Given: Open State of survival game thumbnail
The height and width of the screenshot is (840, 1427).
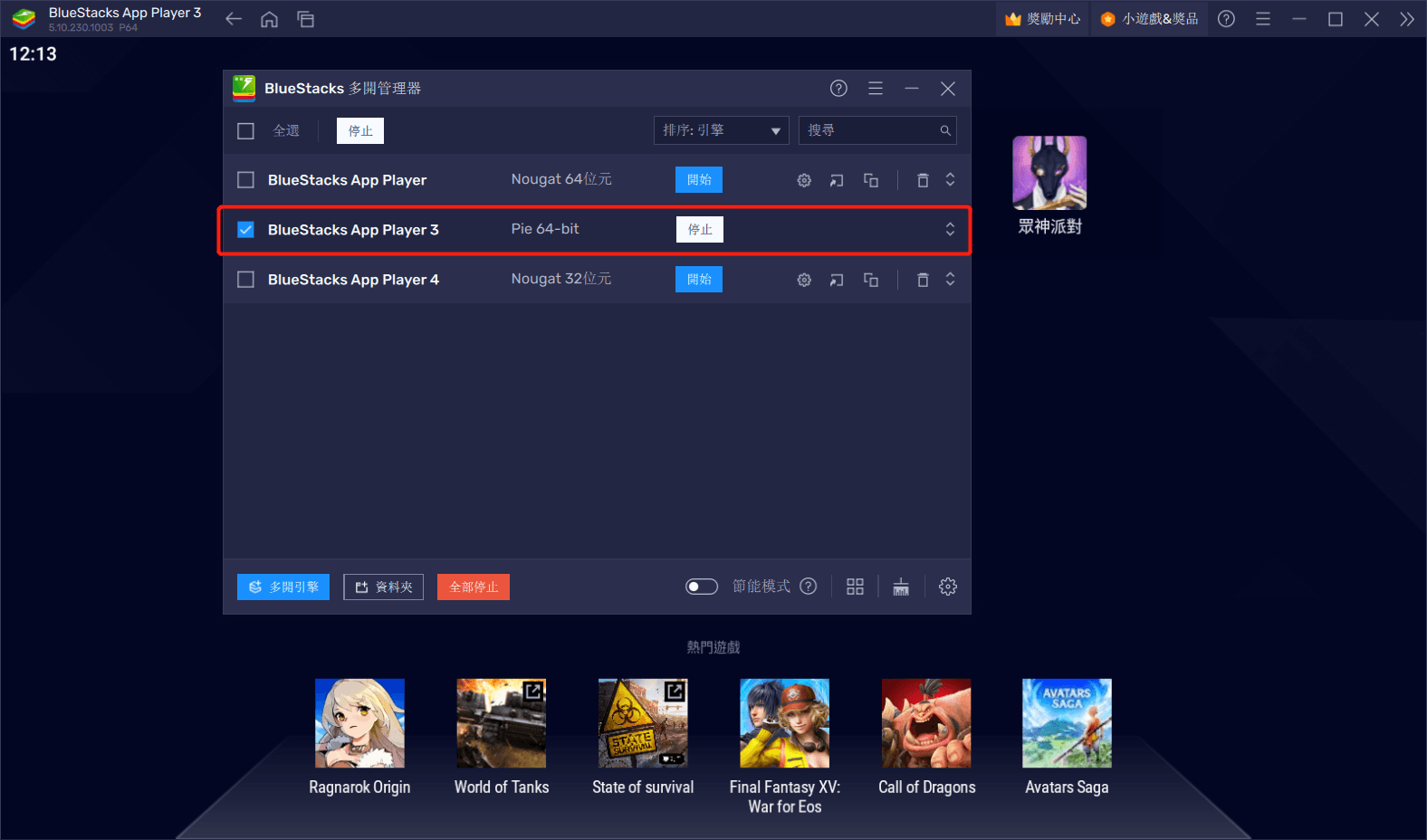Looking at the screenshot, I should point(643,723).
